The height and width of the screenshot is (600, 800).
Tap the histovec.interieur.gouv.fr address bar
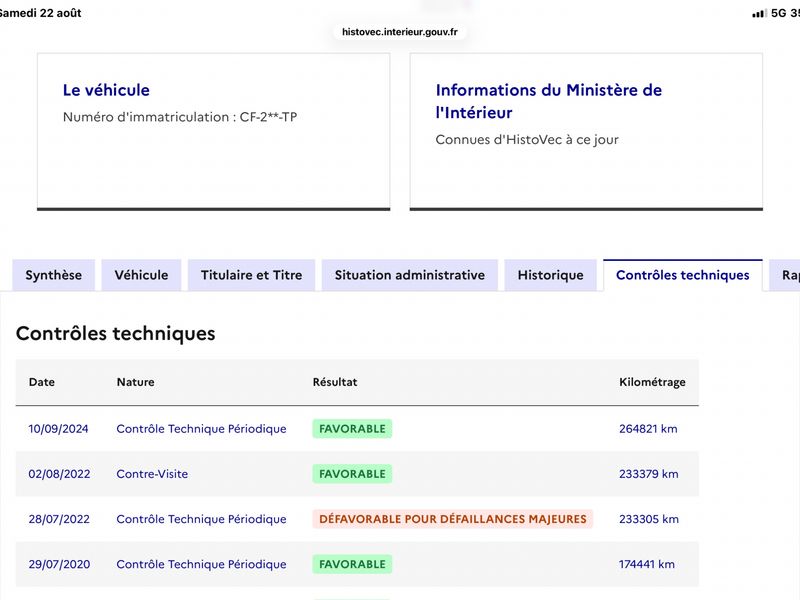pyautogui.click(x=399, y=32)
